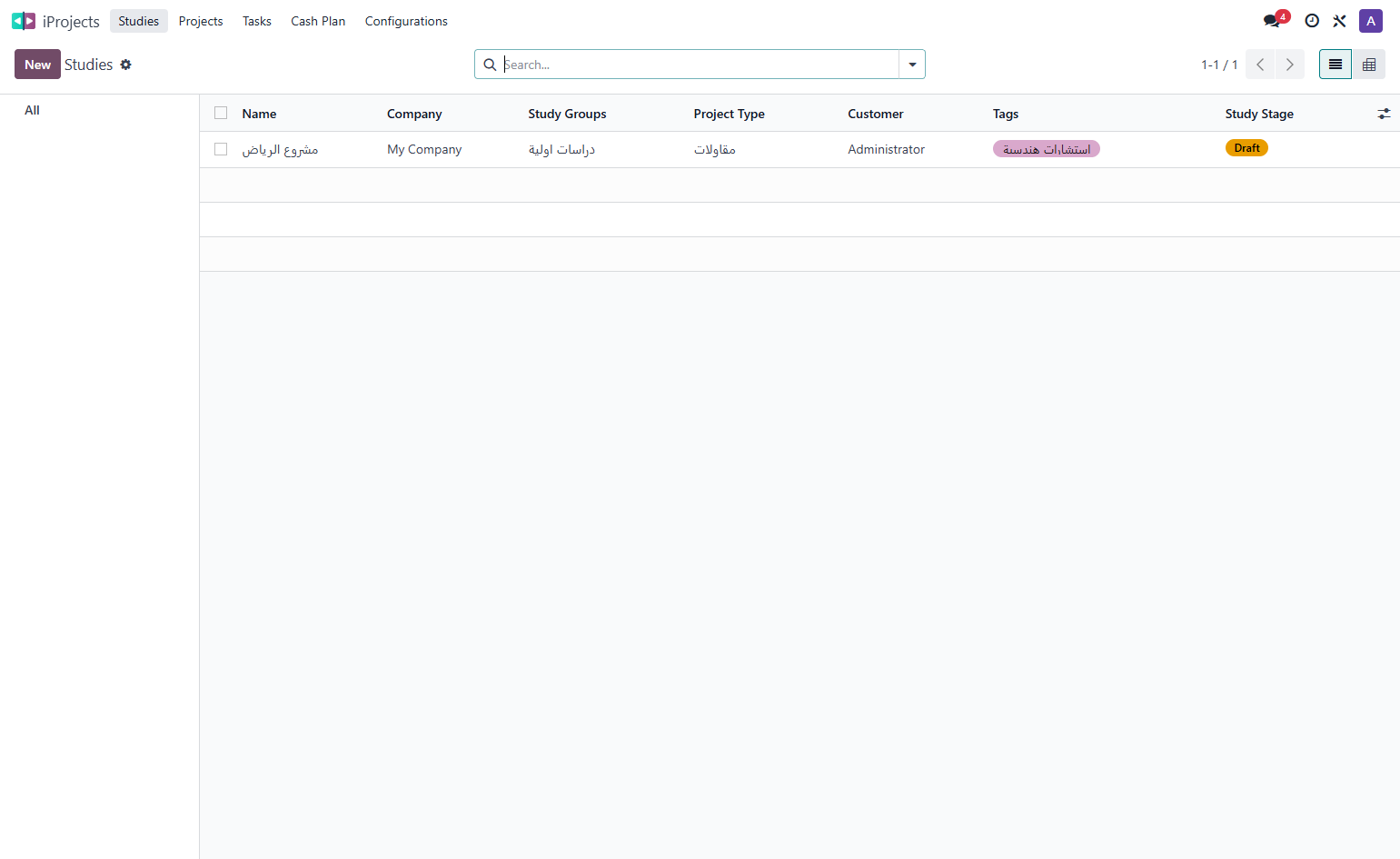Click the Draft stage badge
This screenshot has width=1400, height=859.
pos(1246,148)
